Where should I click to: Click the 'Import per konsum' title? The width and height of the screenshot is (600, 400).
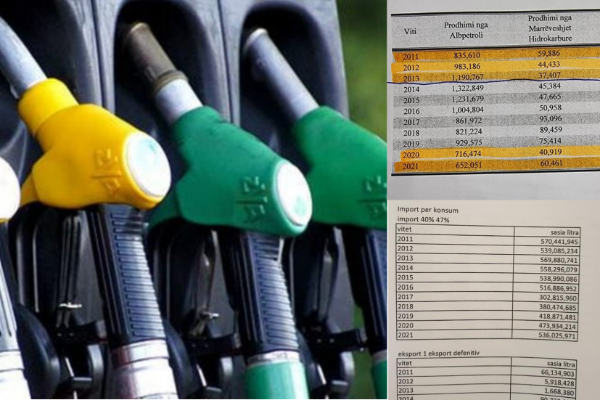pos(427,210)
